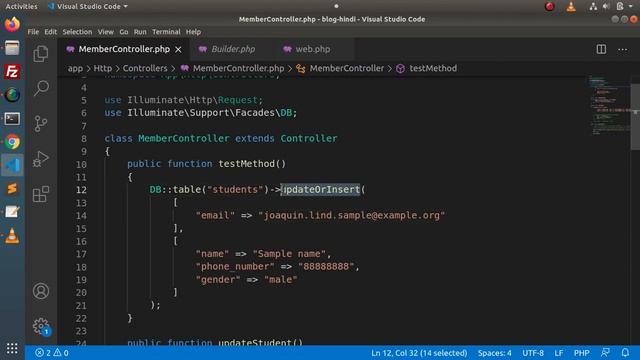Open the View menu
This screenshot has height=360, width=640.
point(106,32)
